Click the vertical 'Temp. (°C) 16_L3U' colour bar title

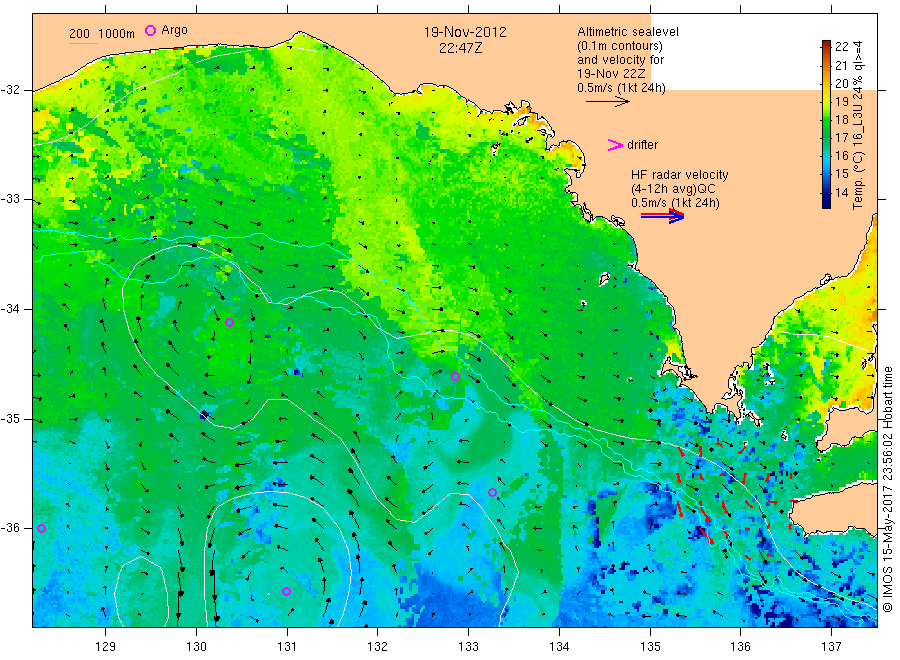858,125
